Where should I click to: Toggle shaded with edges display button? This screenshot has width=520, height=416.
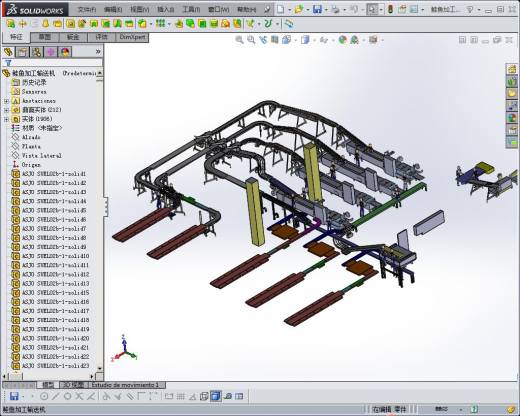point(215,396)
